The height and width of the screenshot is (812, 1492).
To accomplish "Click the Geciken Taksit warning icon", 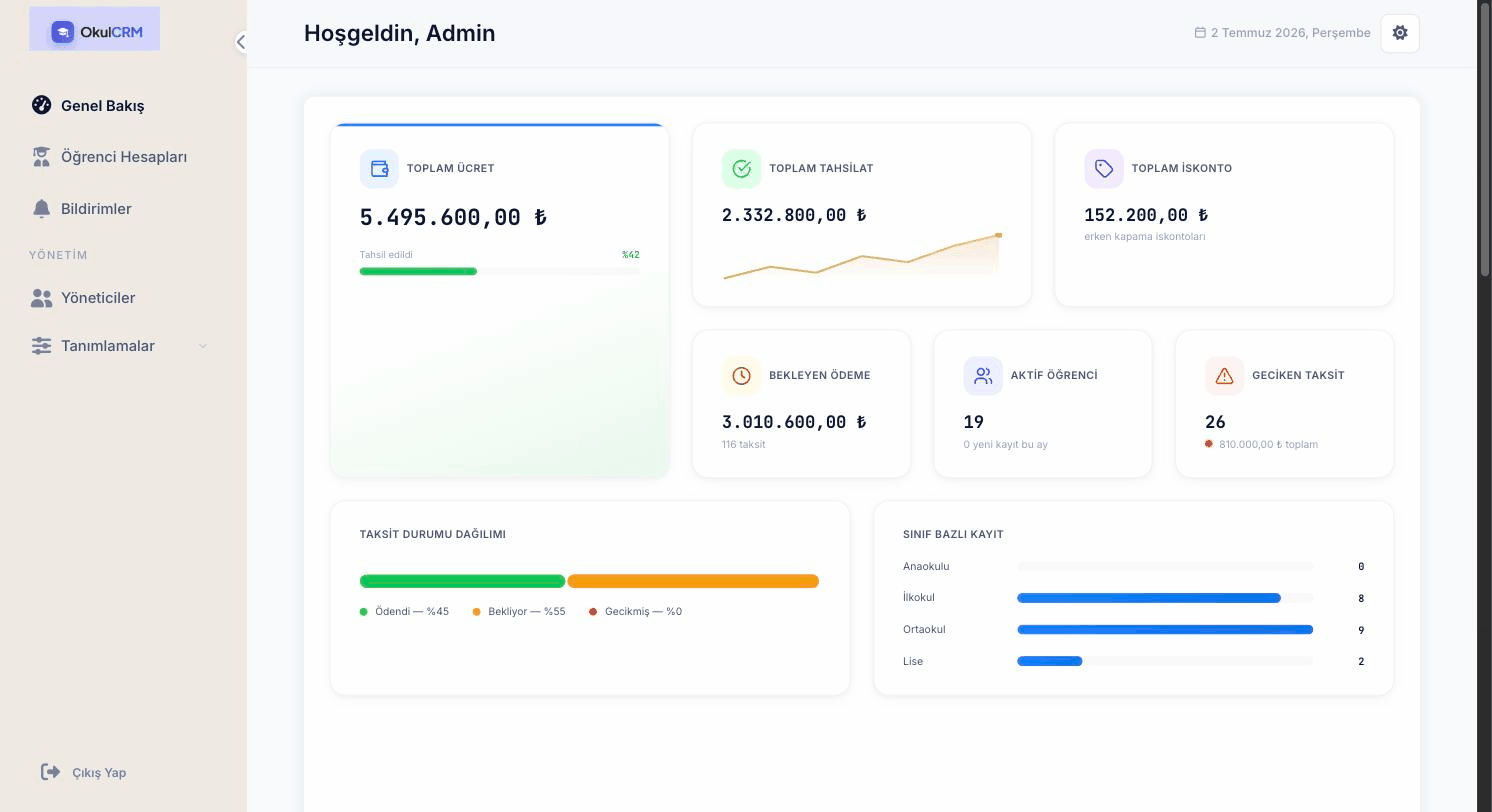I will click(1225, 376).
